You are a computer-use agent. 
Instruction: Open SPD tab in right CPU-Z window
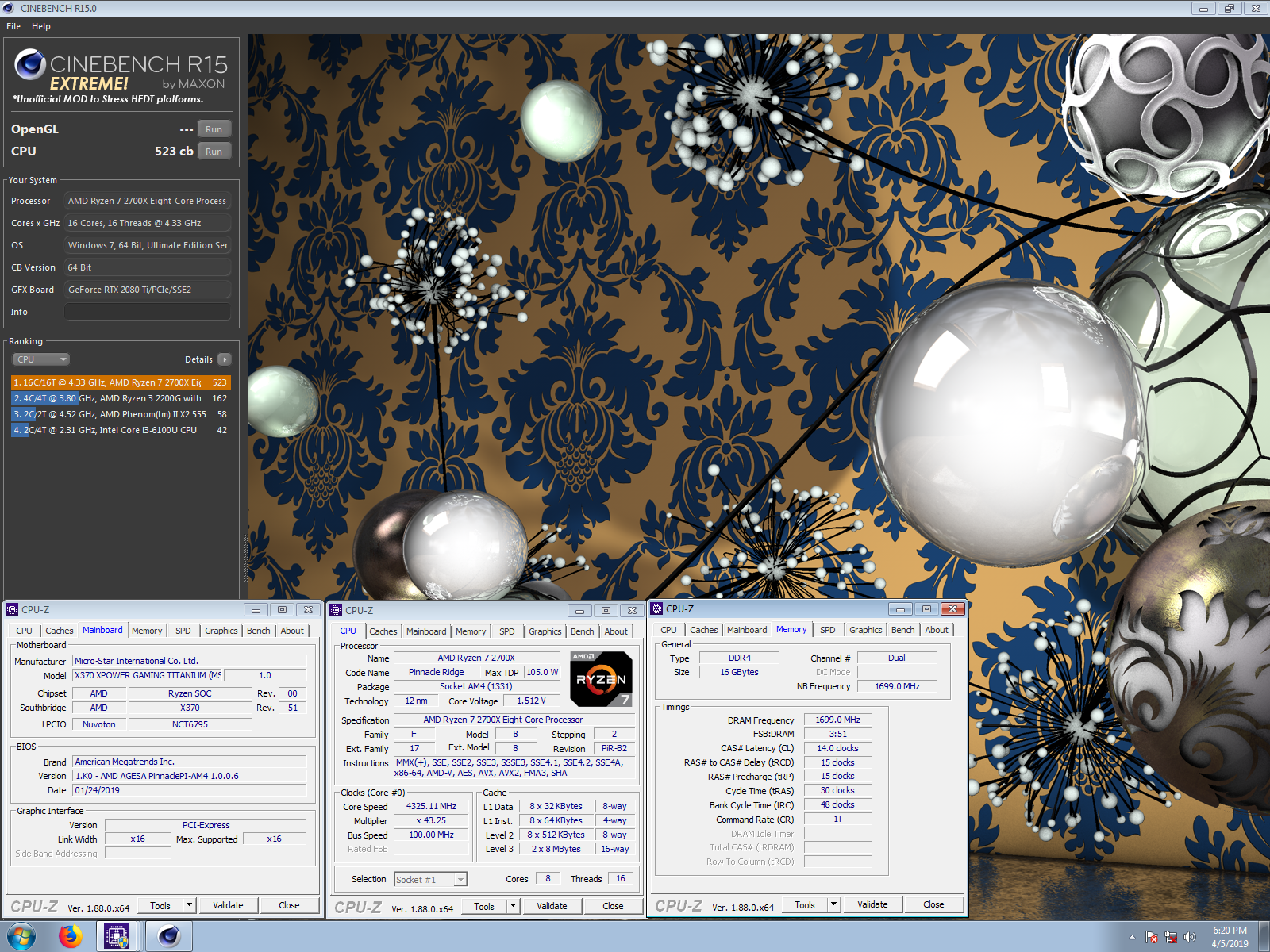[828, 630]
